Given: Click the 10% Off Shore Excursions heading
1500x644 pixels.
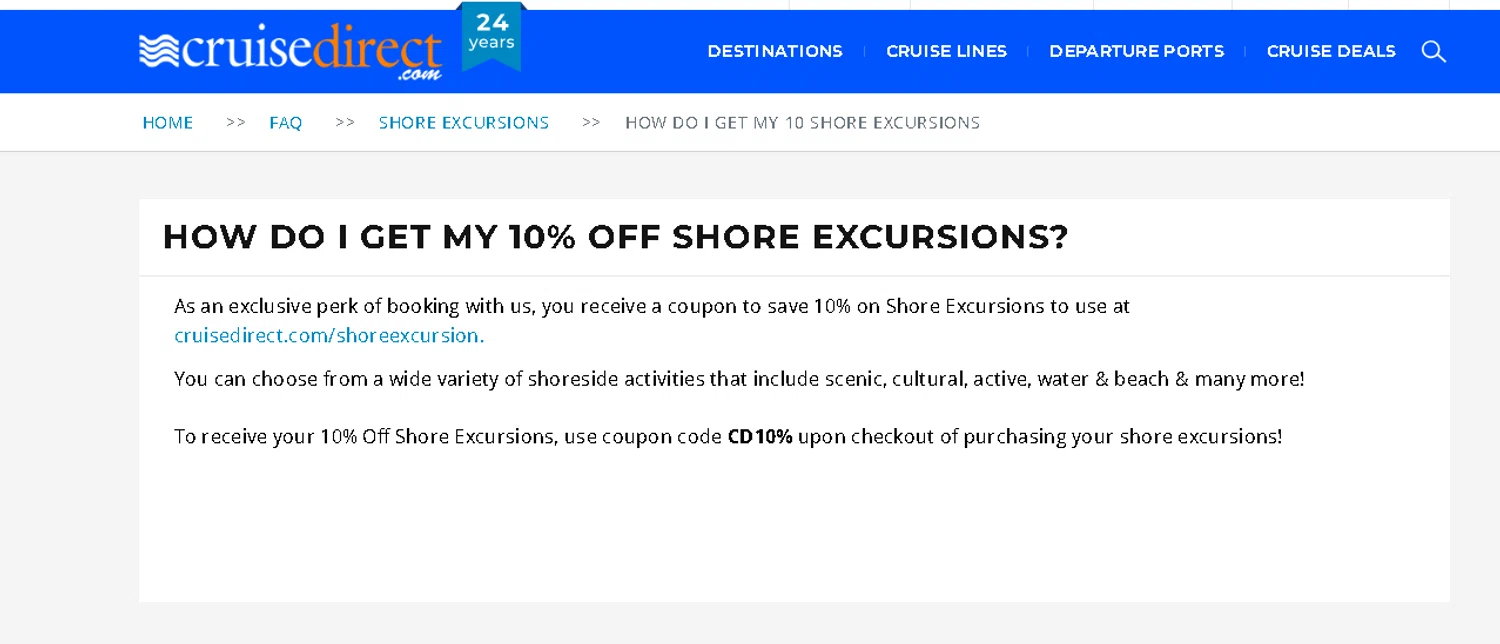Looking at the screenshot, I should [x=615, y=237].
